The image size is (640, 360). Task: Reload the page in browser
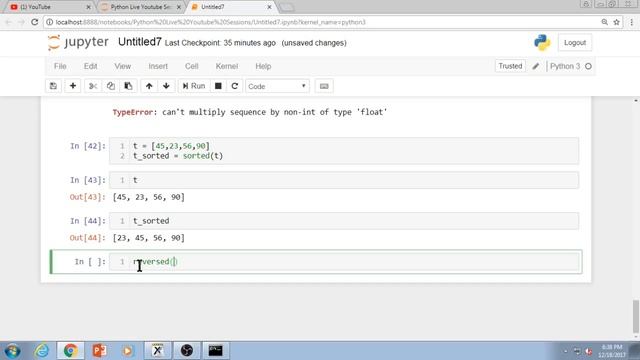(x=35, y=22)
